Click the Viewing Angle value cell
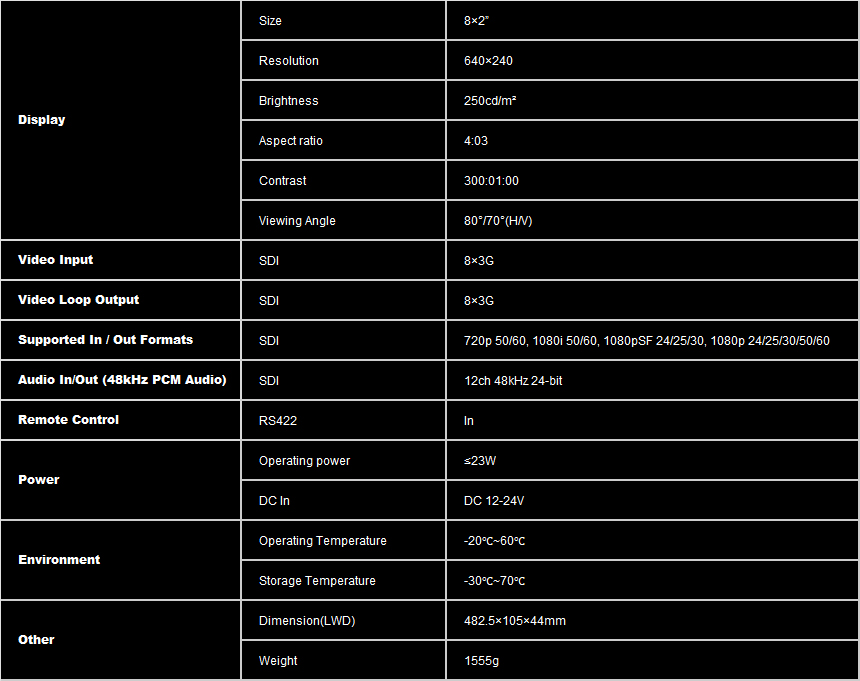 point(498,221)
